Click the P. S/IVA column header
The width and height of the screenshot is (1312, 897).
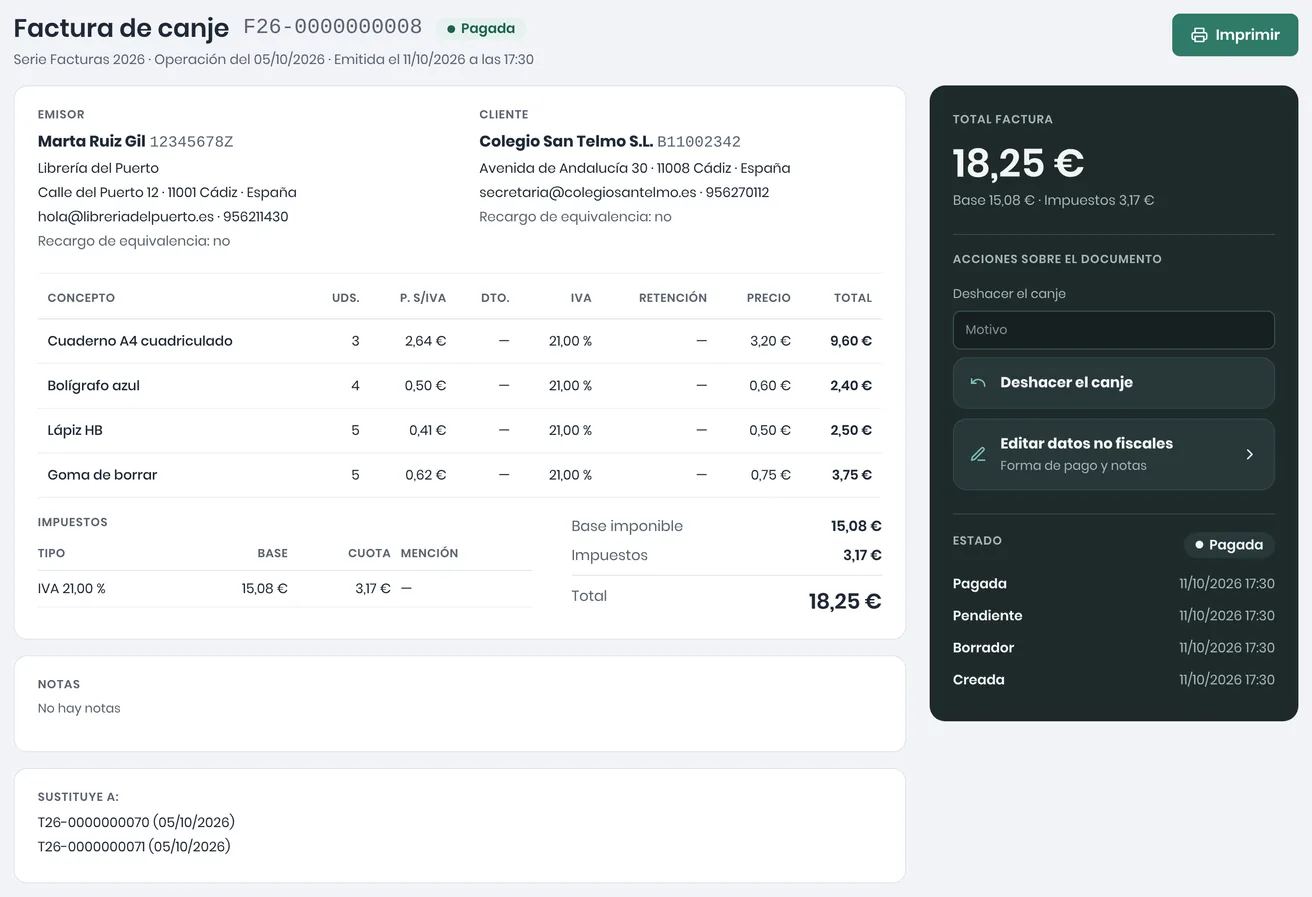click(423, 298)
